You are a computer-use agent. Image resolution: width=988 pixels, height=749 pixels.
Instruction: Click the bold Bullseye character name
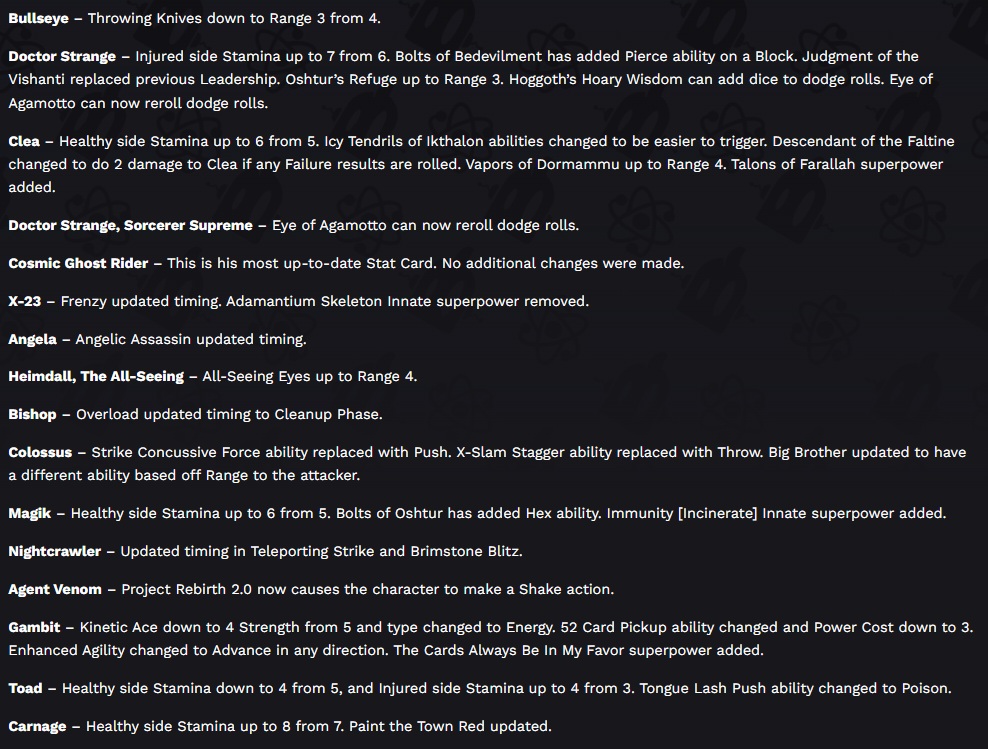pos(38,18)
